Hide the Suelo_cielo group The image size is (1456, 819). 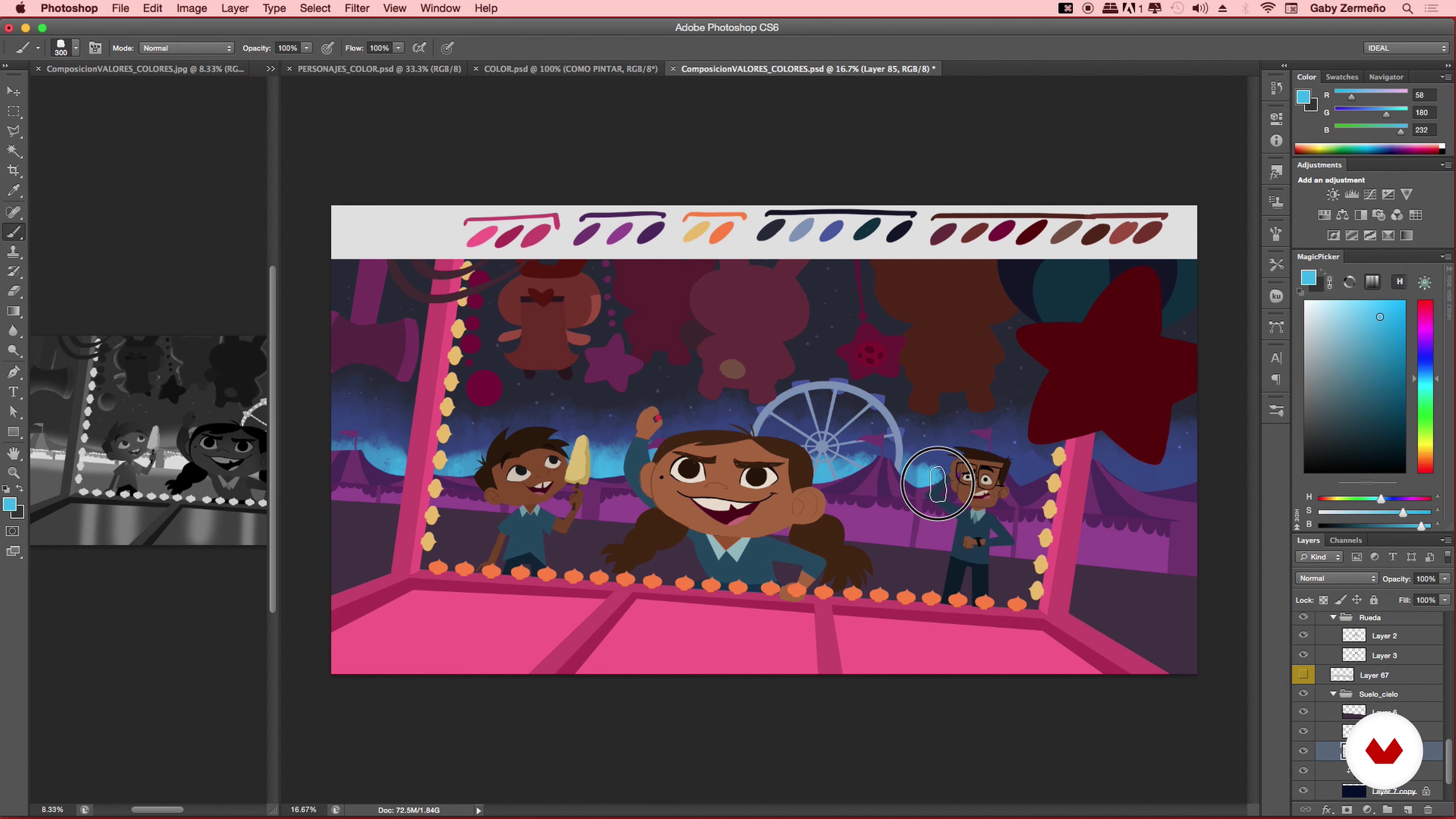pyautogui.click(x=1304, y=693)
